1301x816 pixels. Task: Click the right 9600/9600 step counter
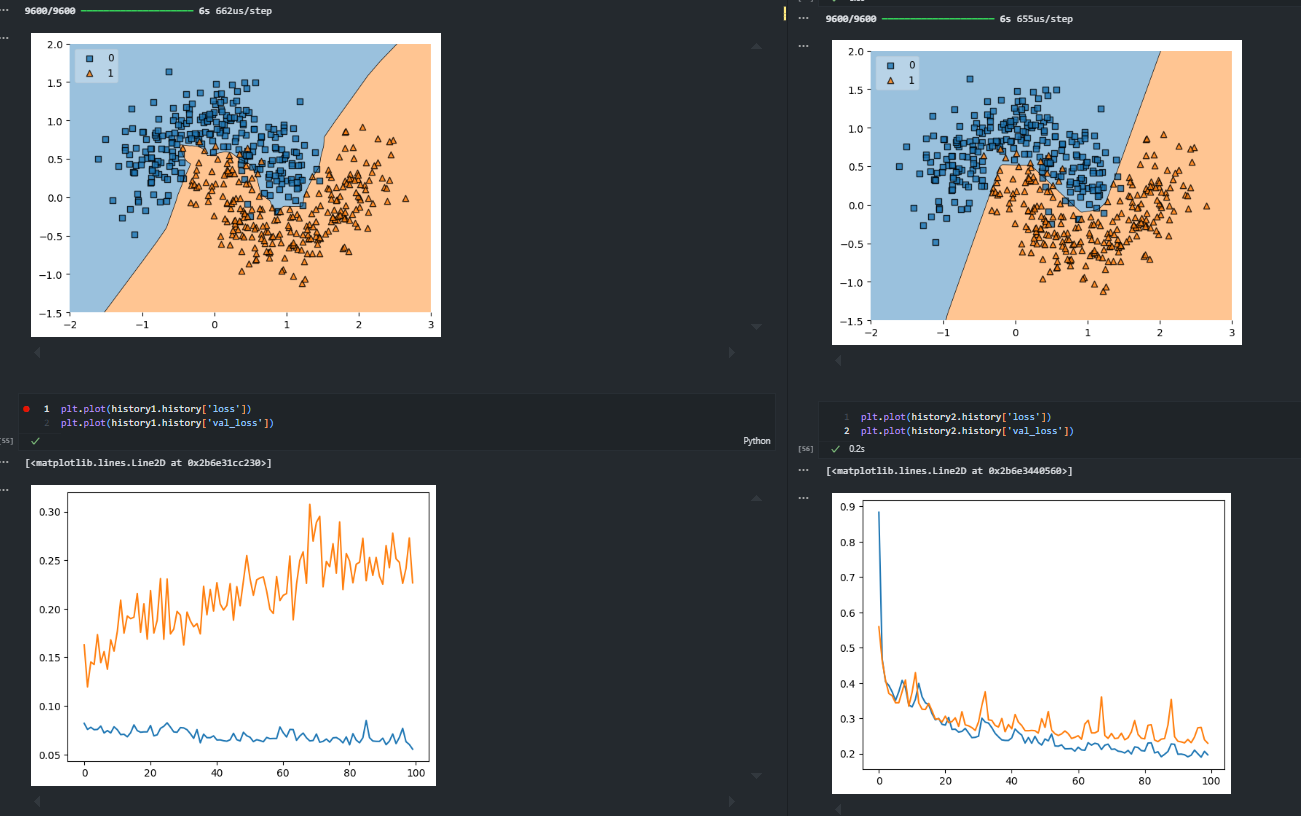click(851, 18)
